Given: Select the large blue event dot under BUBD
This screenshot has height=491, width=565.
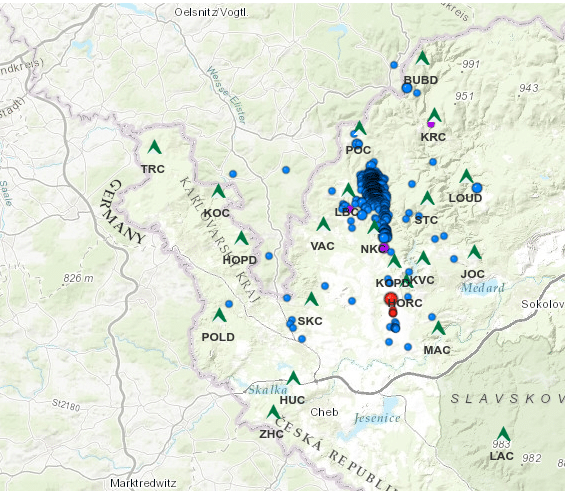Looking at the screenshot, I should coord(407,88).
